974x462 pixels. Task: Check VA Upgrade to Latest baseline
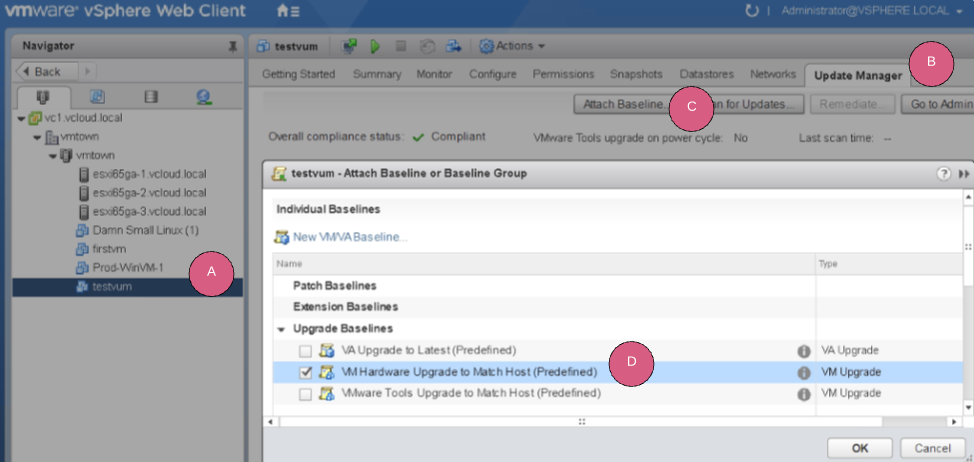pos(305,351)
